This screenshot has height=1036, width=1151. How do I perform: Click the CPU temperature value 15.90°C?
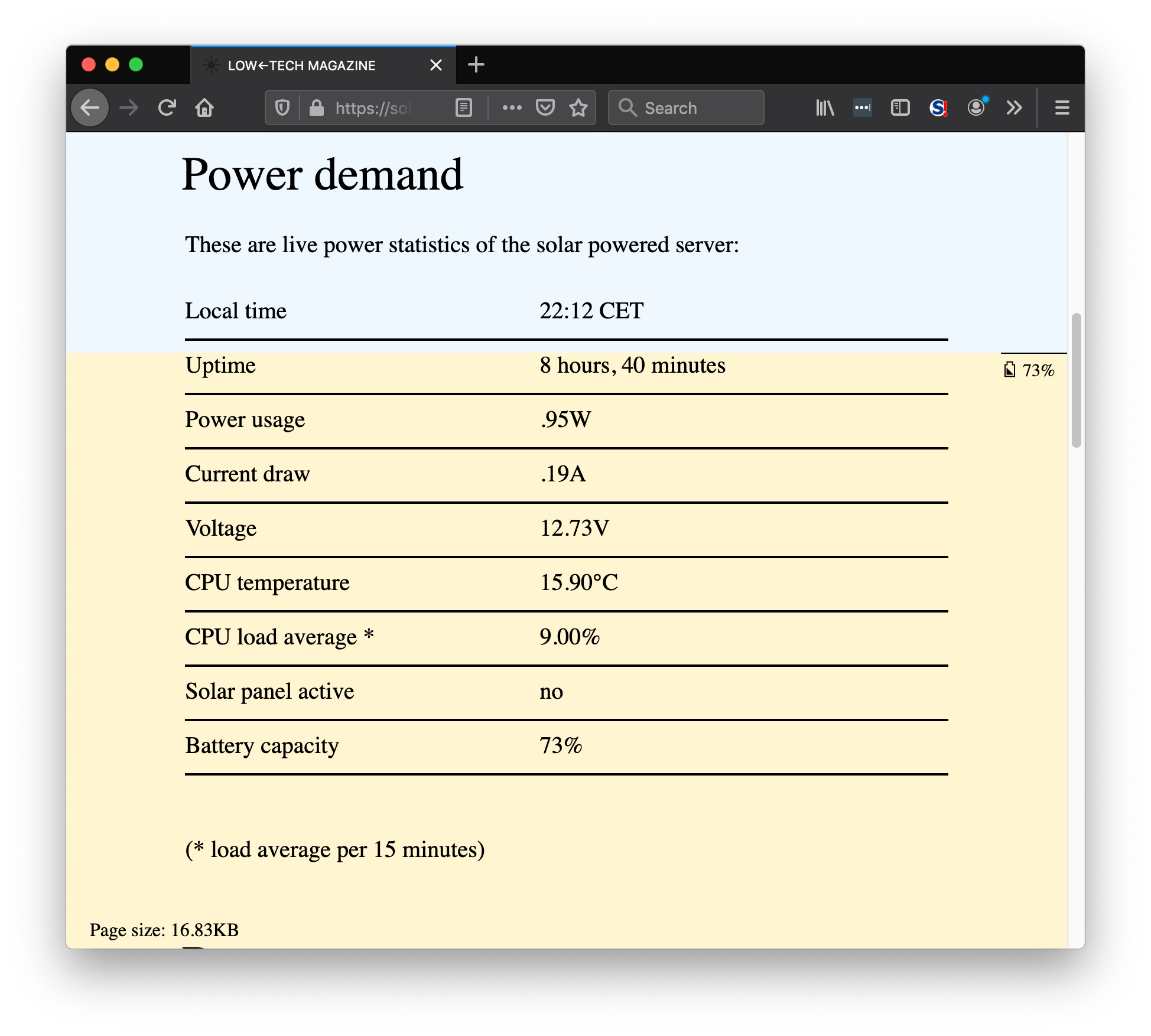tap(579, 582)
